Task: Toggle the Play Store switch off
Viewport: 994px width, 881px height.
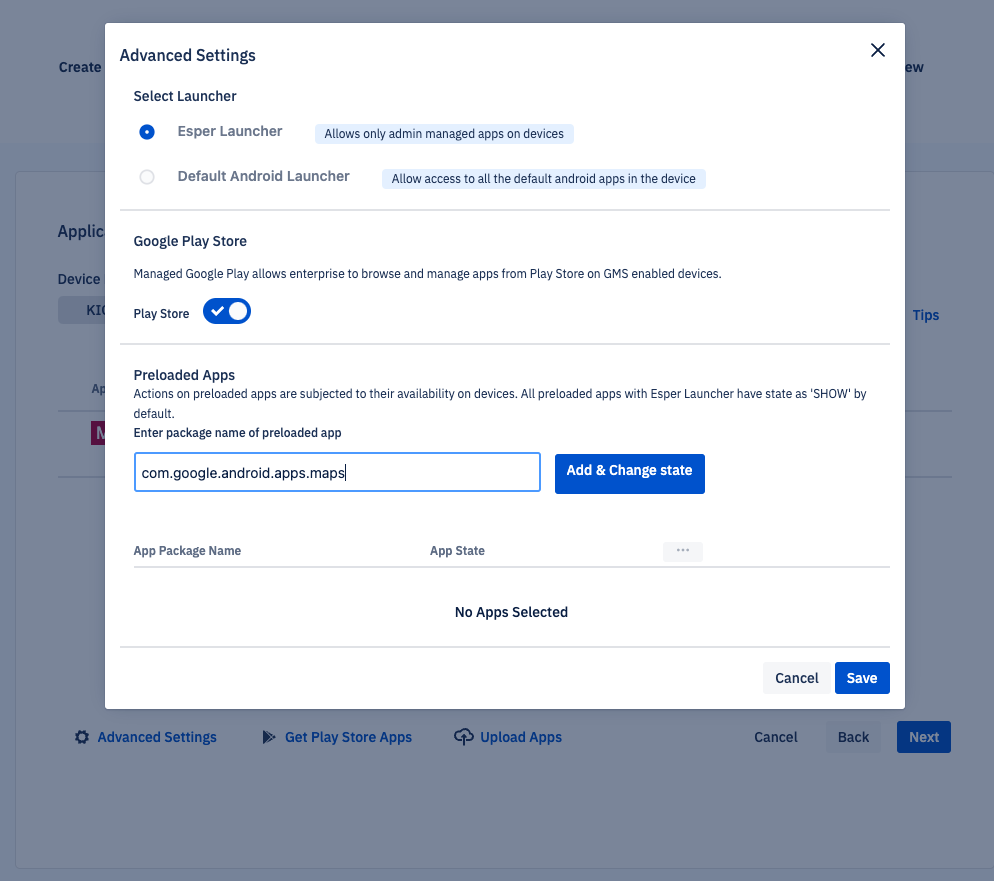Action: (x=227, y=311)
